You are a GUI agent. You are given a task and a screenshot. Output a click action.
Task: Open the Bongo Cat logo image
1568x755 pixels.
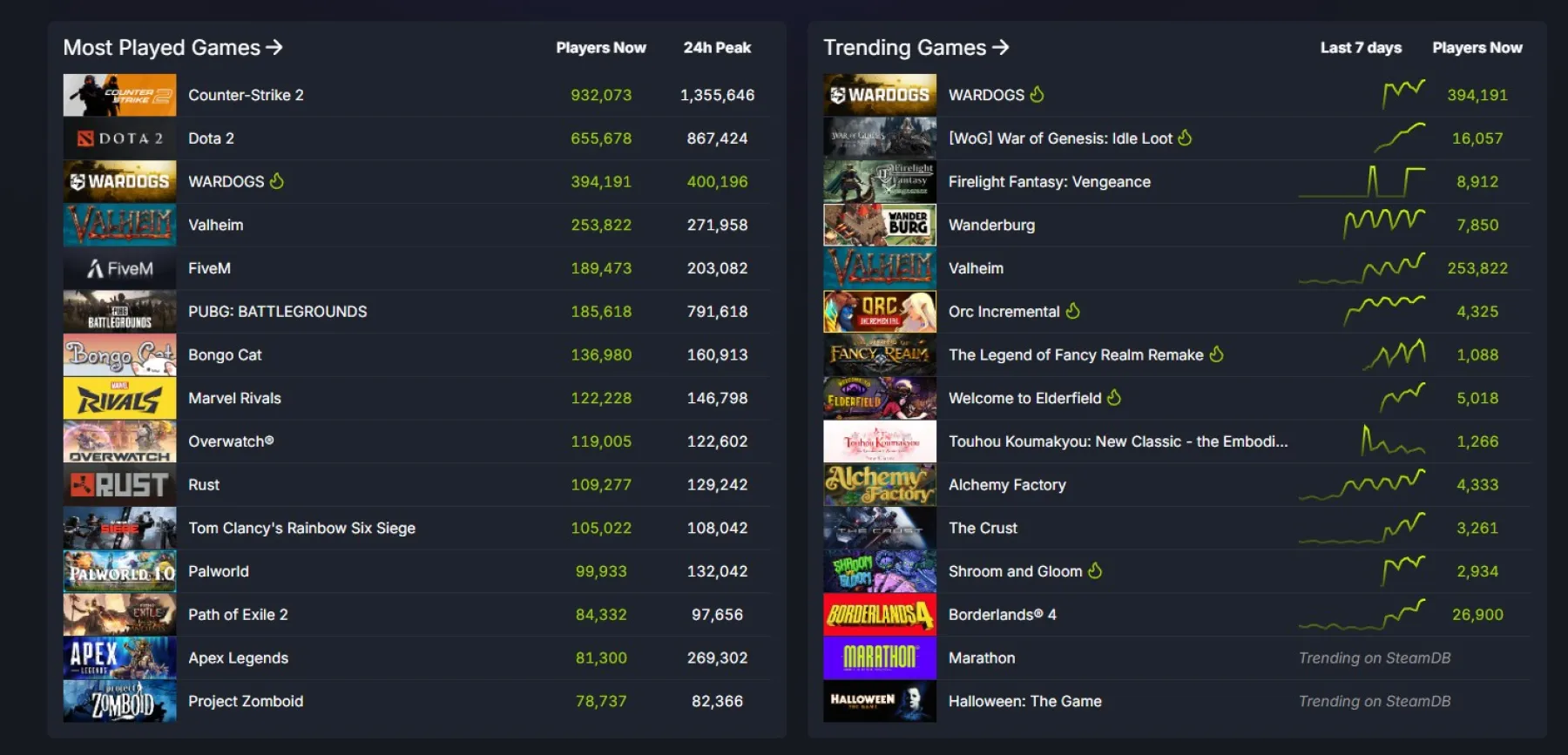[119, 354]
